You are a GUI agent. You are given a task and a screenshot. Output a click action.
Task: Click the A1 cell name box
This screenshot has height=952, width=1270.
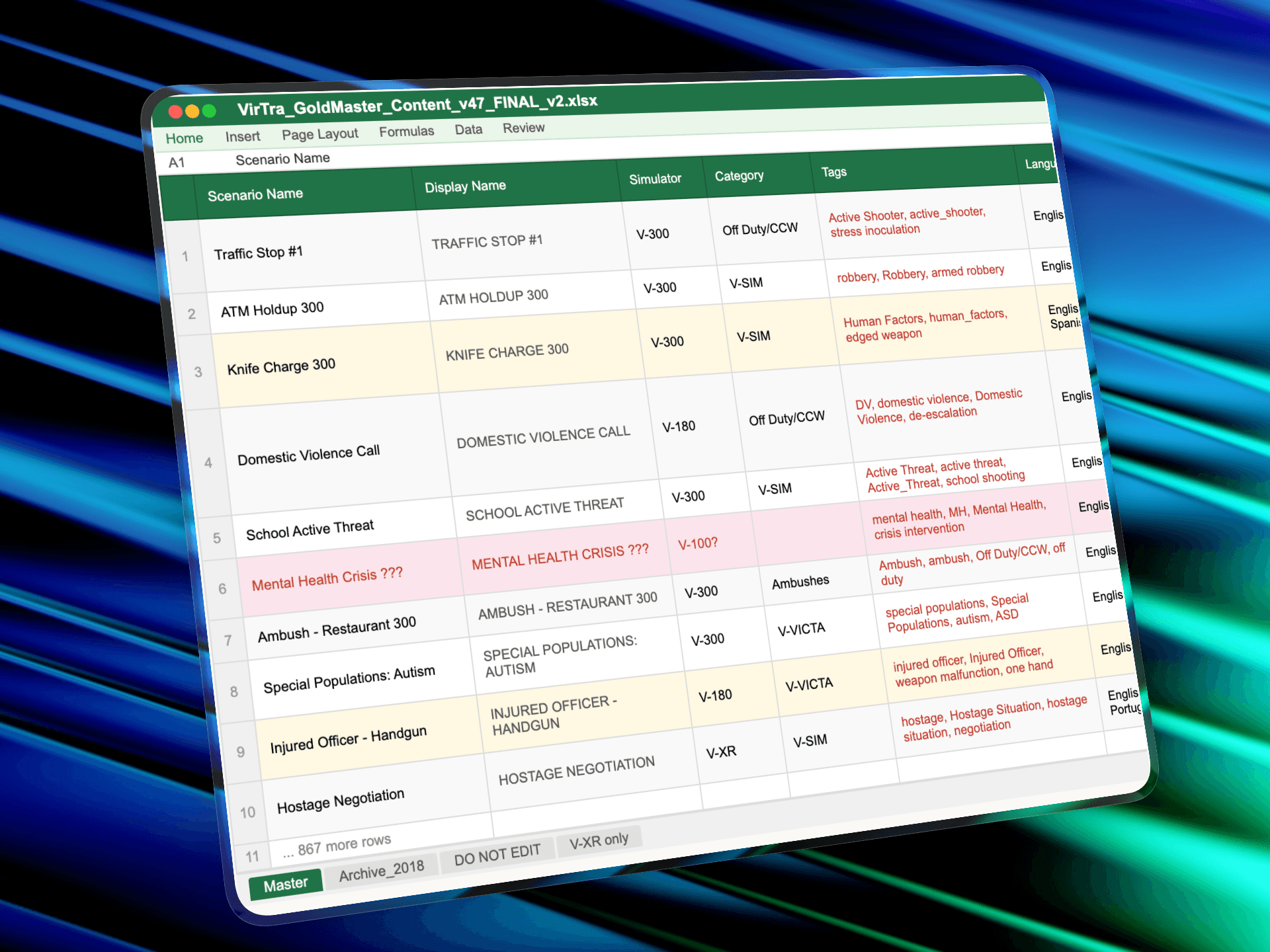point(177,163)
